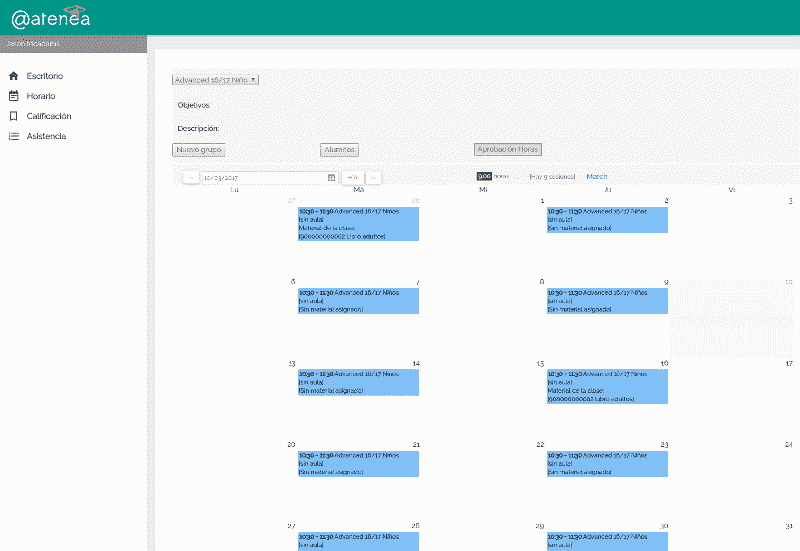800x551 pixels.
Task: Go to the Horario section
Action: 41,96
